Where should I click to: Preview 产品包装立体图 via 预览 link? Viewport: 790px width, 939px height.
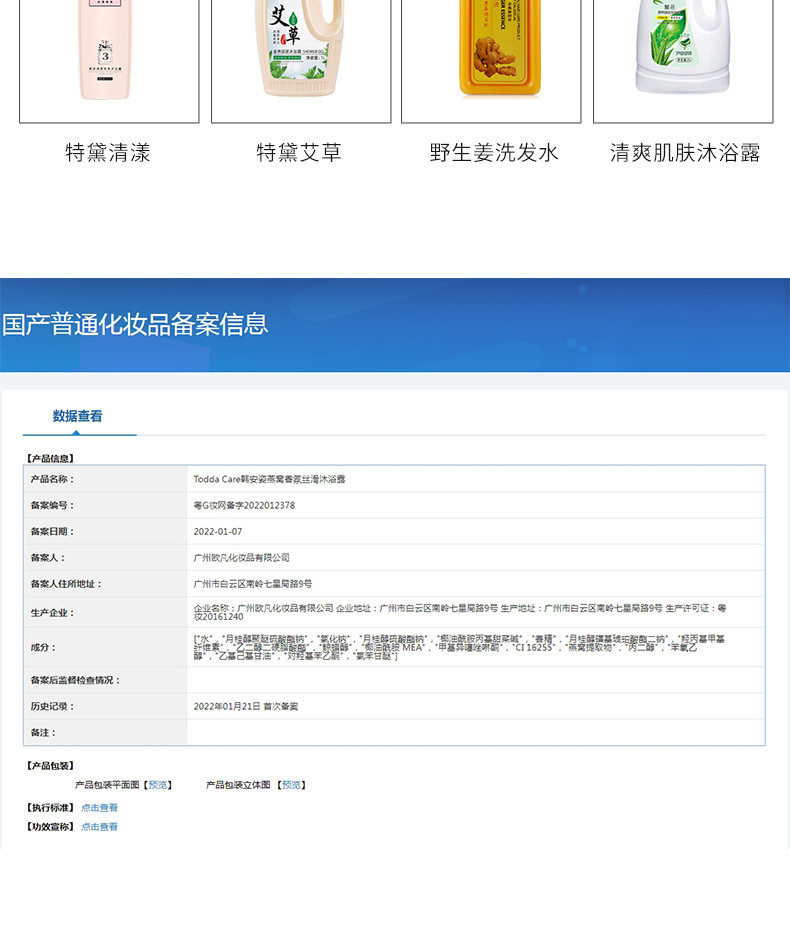292,785
